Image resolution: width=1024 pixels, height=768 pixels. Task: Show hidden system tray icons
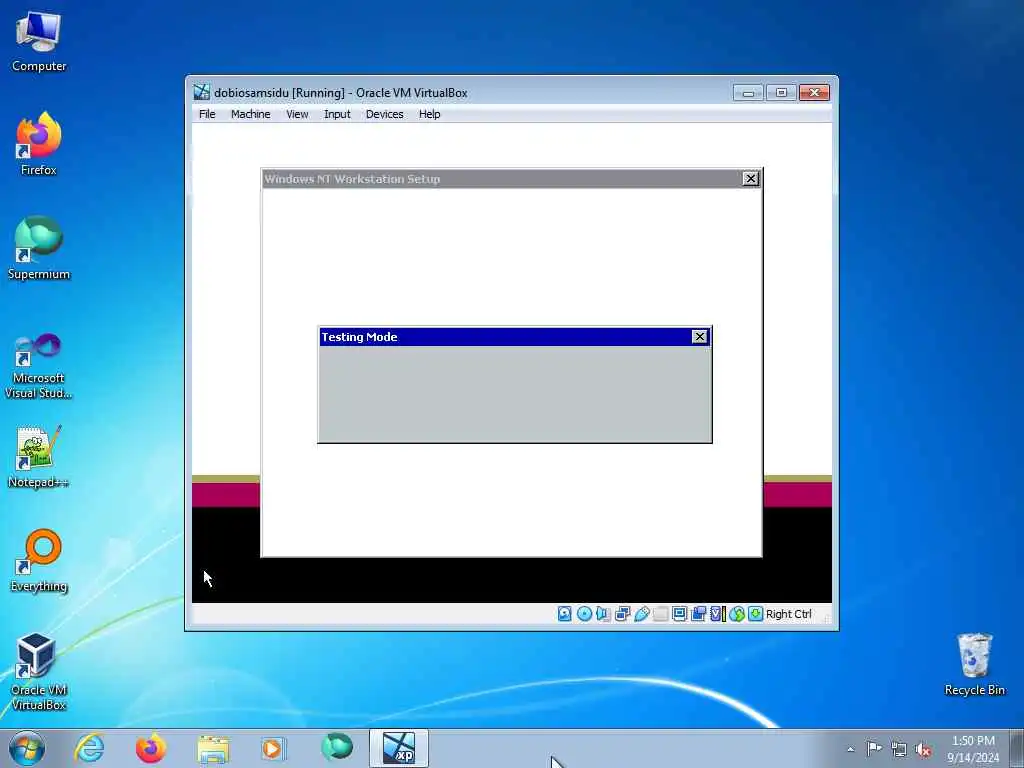[x=850, y=749]
